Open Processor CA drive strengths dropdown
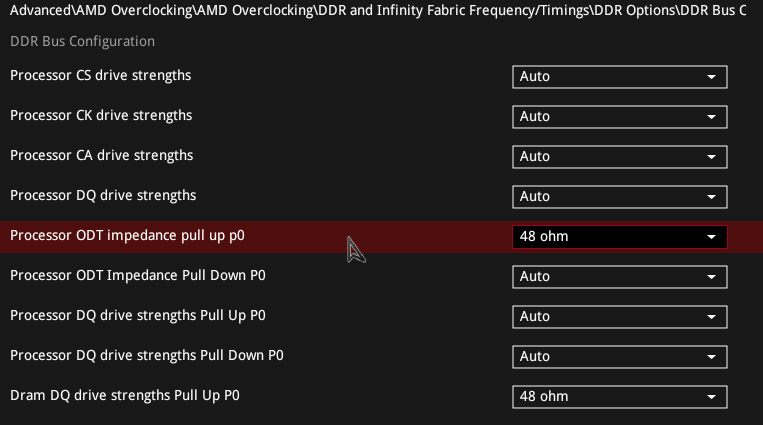 coord(619,157)
